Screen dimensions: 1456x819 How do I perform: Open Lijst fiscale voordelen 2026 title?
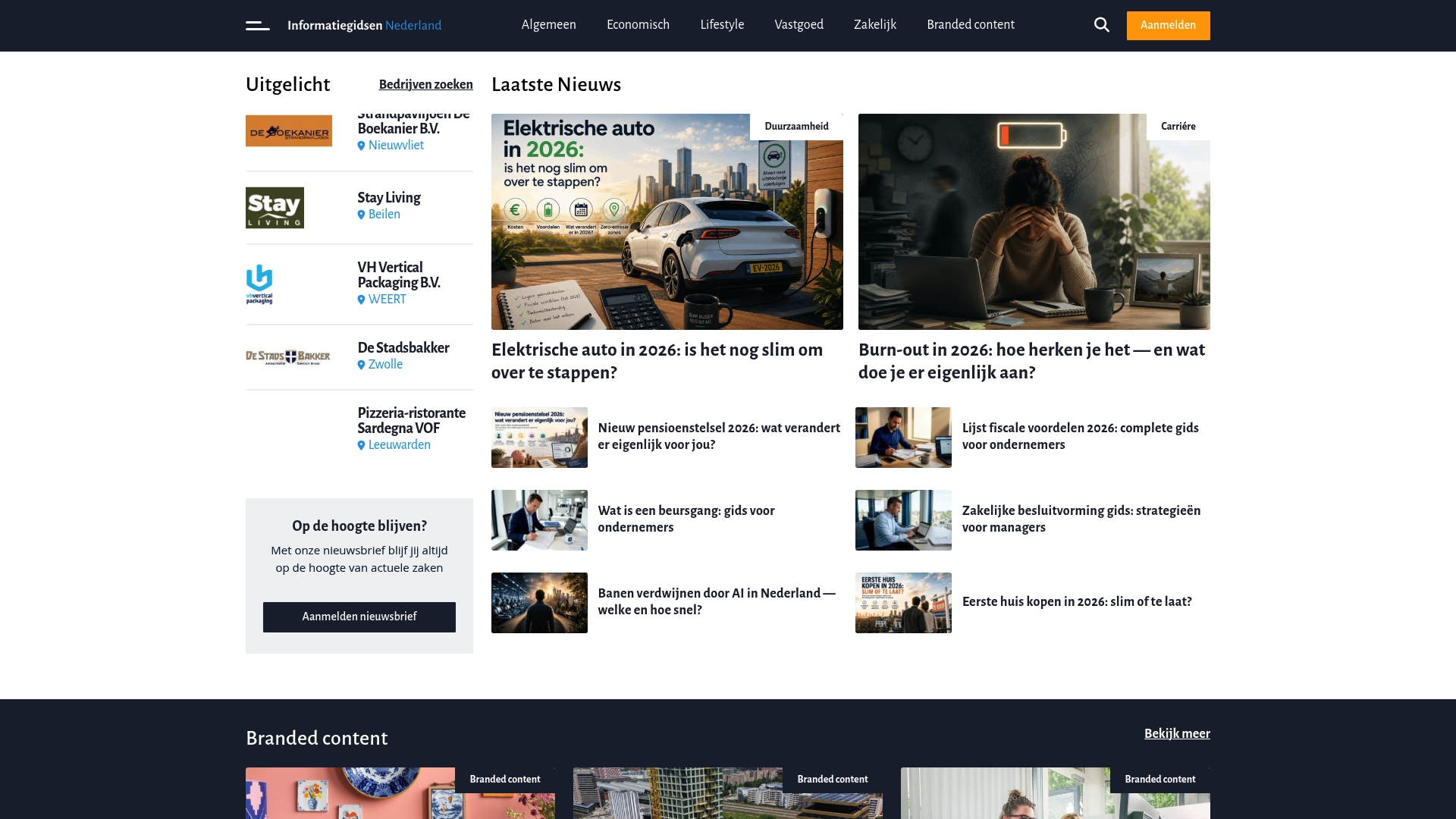(1081, 437)
